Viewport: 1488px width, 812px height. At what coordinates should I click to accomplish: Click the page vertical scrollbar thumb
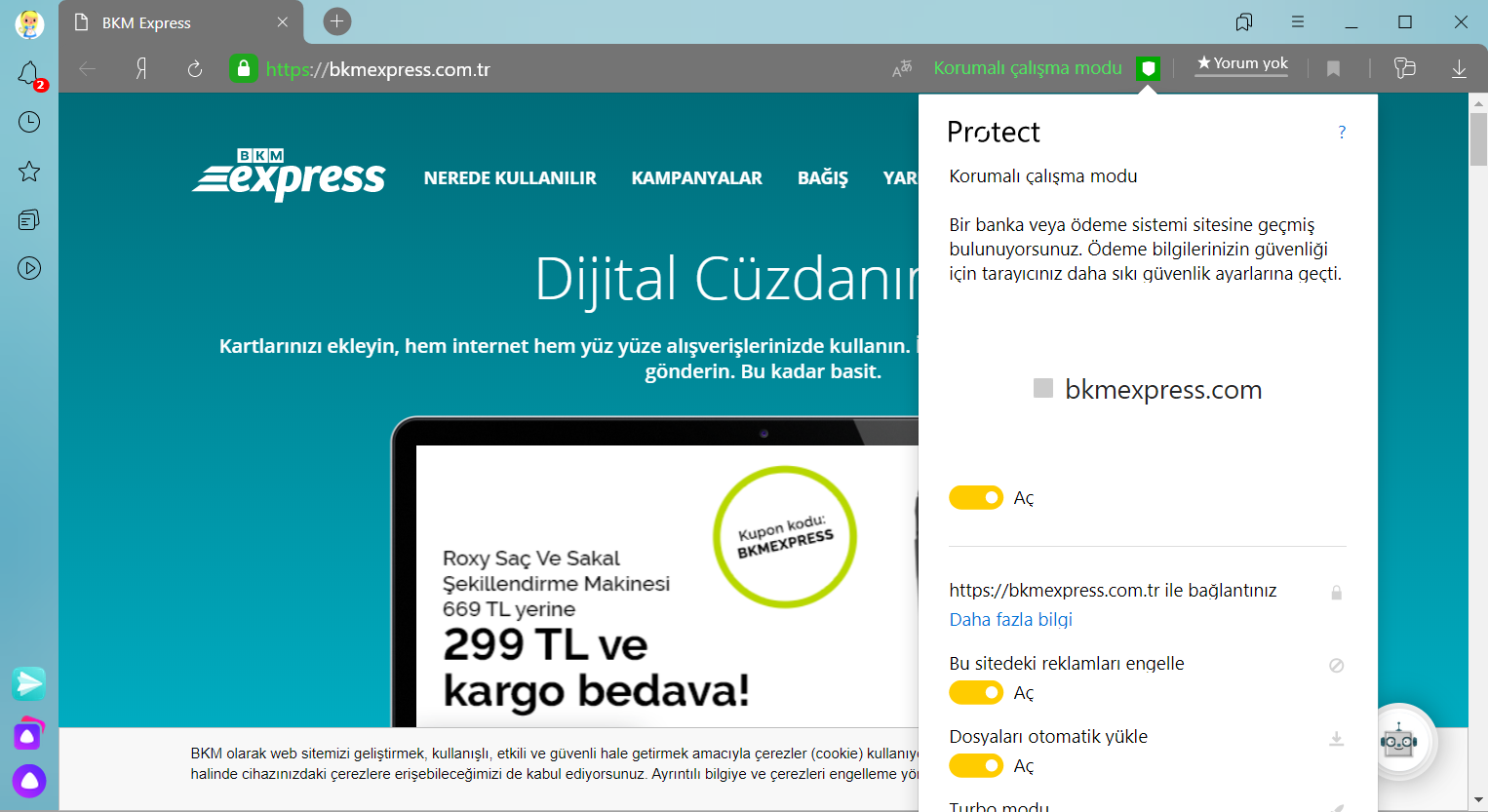tap(1478, 138)
